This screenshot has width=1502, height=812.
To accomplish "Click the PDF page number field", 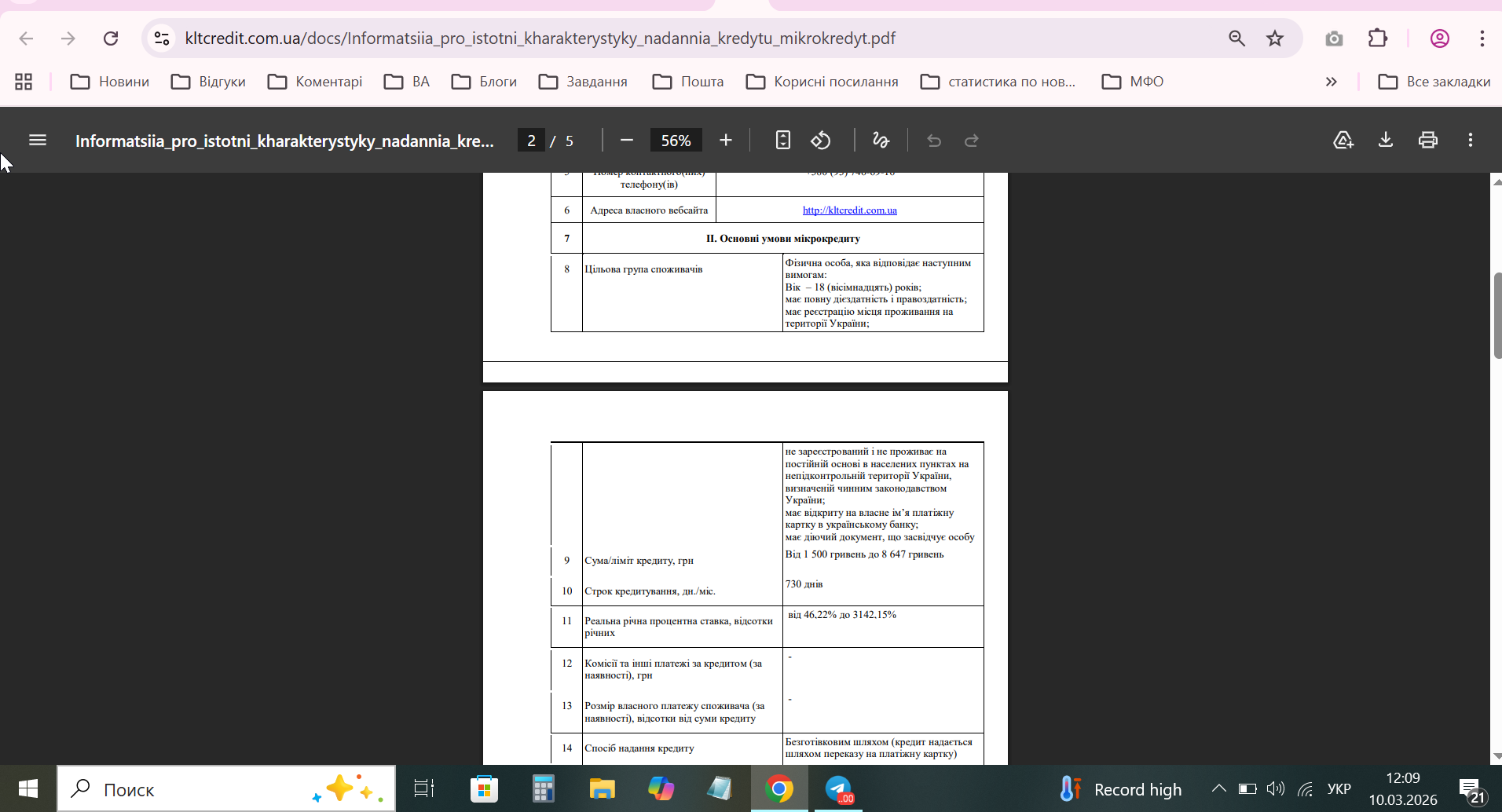I will (532, 141).
